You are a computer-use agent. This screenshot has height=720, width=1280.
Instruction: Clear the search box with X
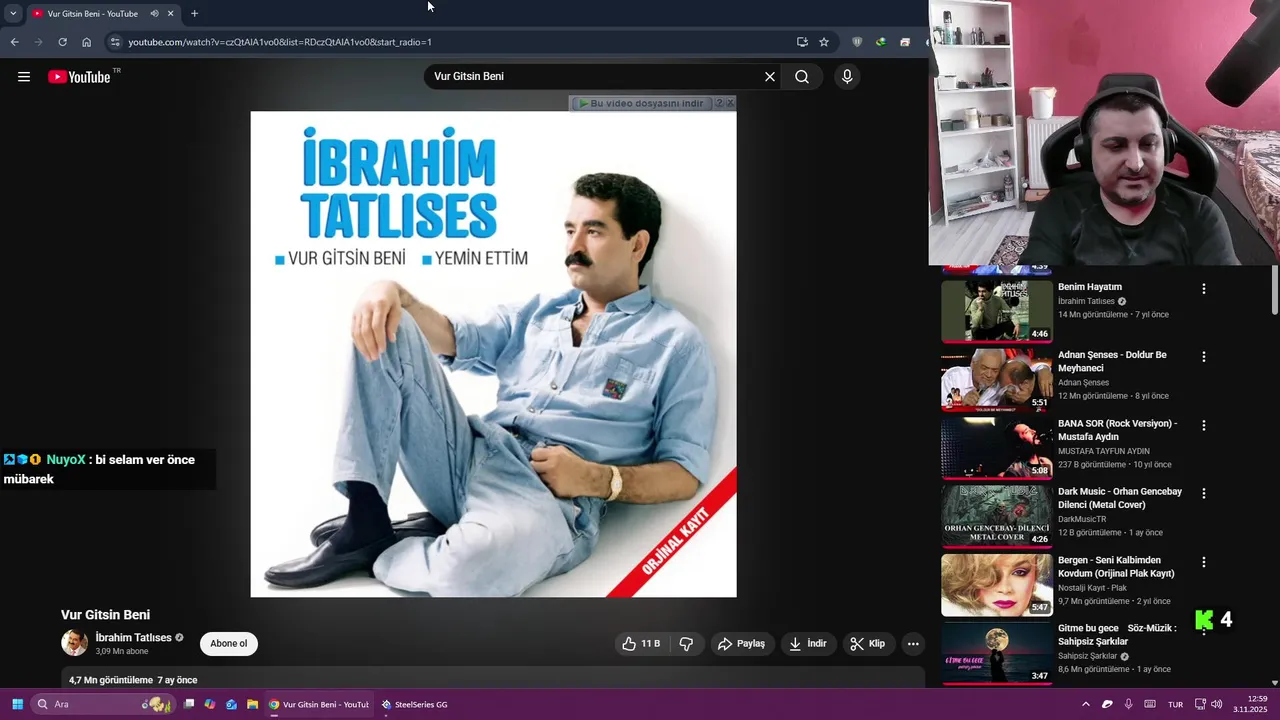[x=770, y=77]
